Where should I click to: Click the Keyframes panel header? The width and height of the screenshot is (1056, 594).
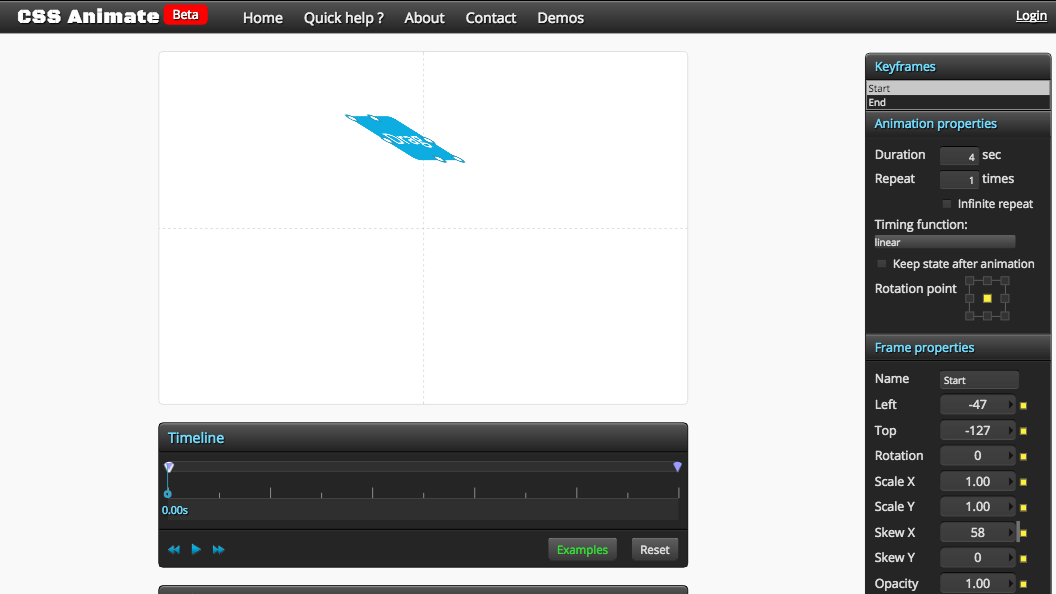958,67
